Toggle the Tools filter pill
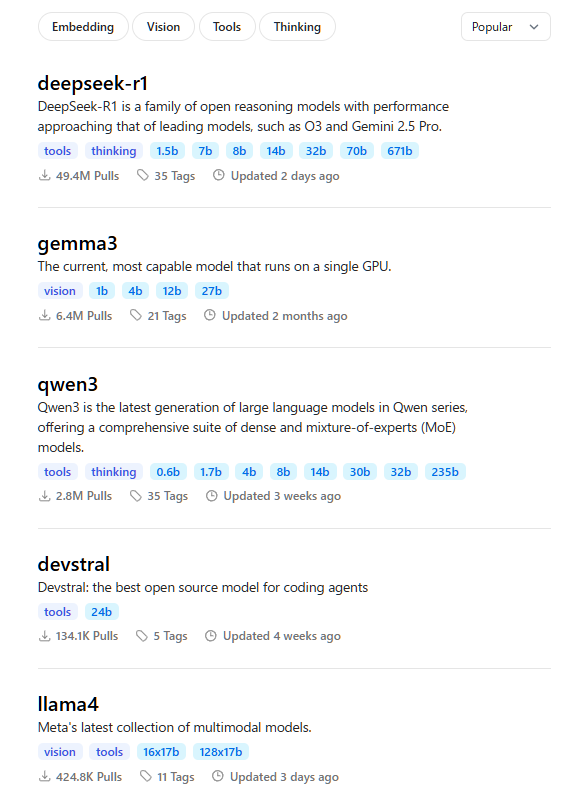This screenshot has height=795, width=563. (227, 27)
